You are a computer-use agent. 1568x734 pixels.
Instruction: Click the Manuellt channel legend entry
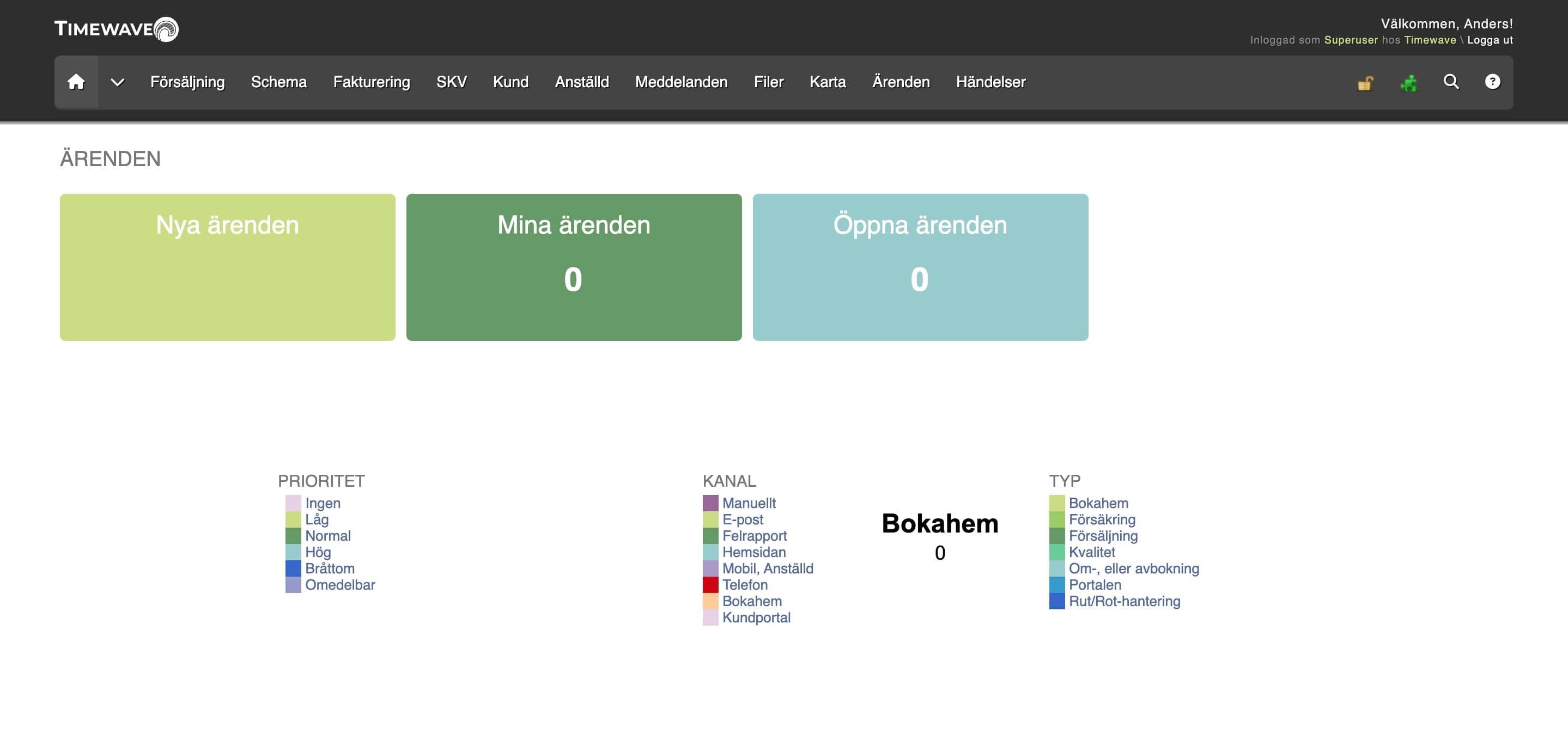(749, 503)
